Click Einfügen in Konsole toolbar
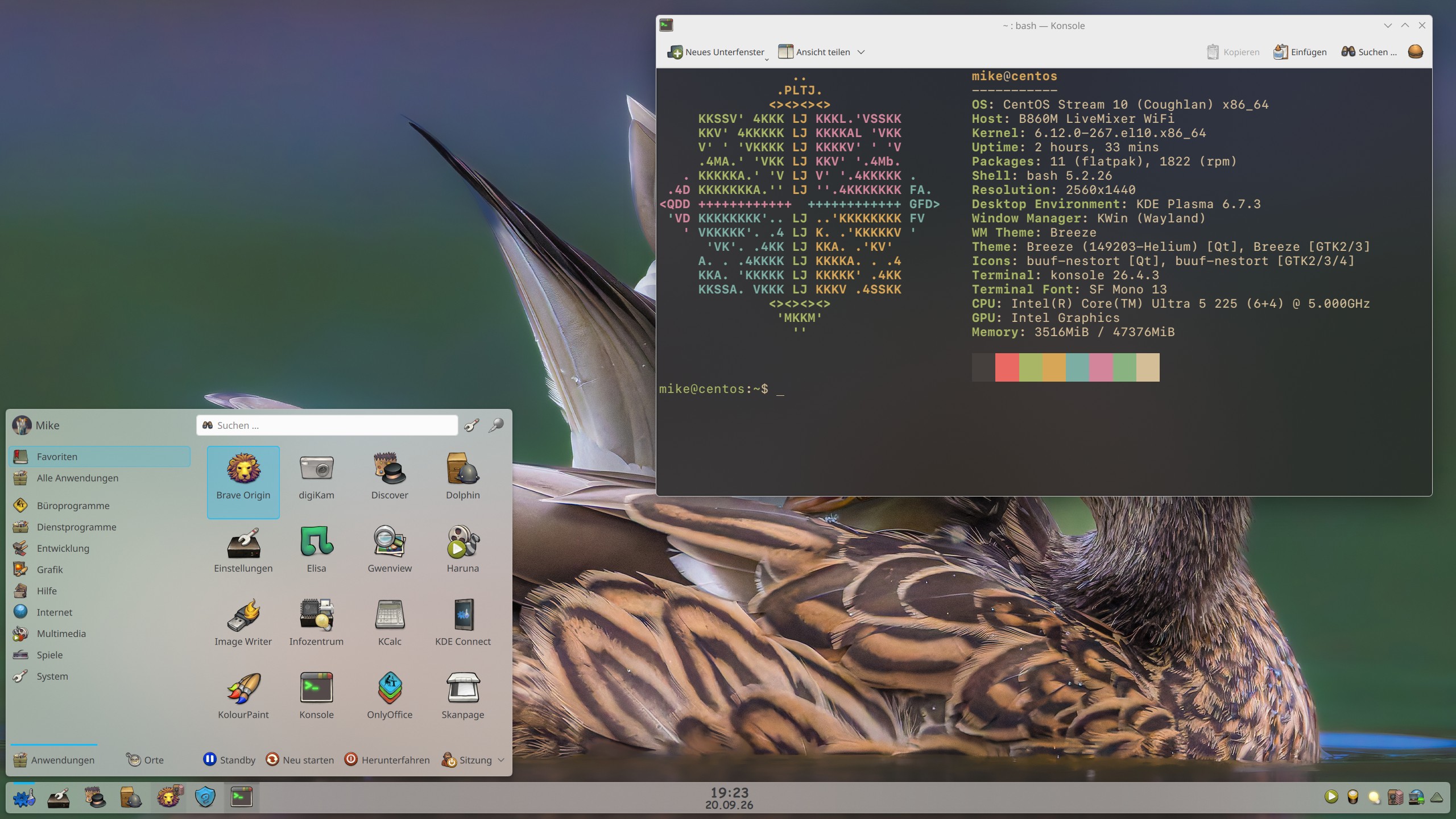Viewport: 1456px width, 819px height. pos(1300,52)
